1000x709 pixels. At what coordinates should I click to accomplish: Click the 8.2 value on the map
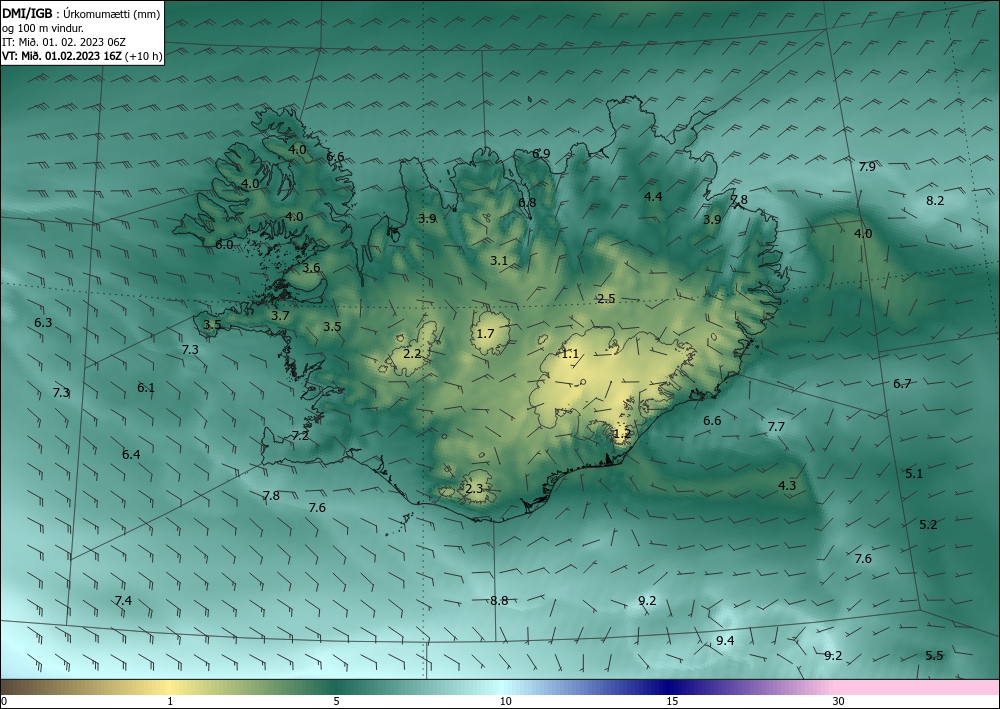(935, 200)
